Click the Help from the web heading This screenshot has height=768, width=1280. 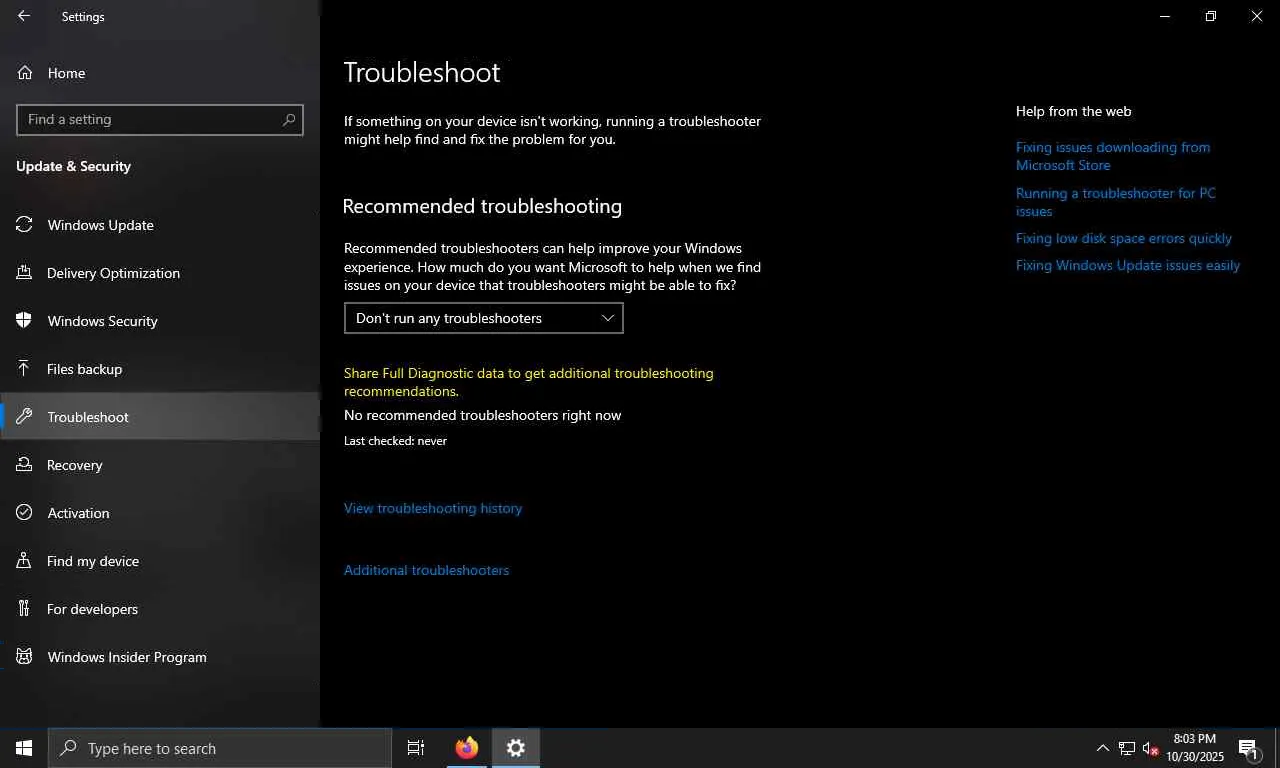point(1074,111)
